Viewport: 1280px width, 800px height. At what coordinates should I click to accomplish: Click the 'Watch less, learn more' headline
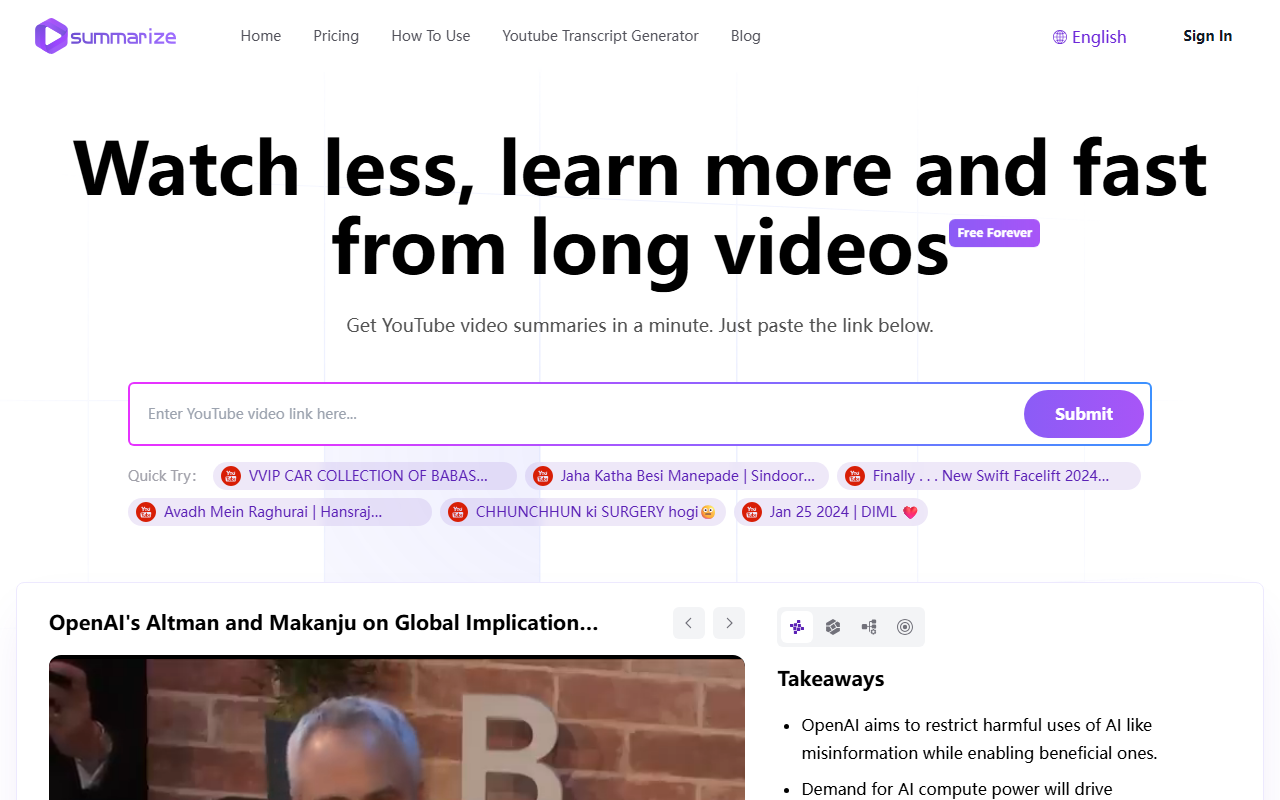(640, 207)
